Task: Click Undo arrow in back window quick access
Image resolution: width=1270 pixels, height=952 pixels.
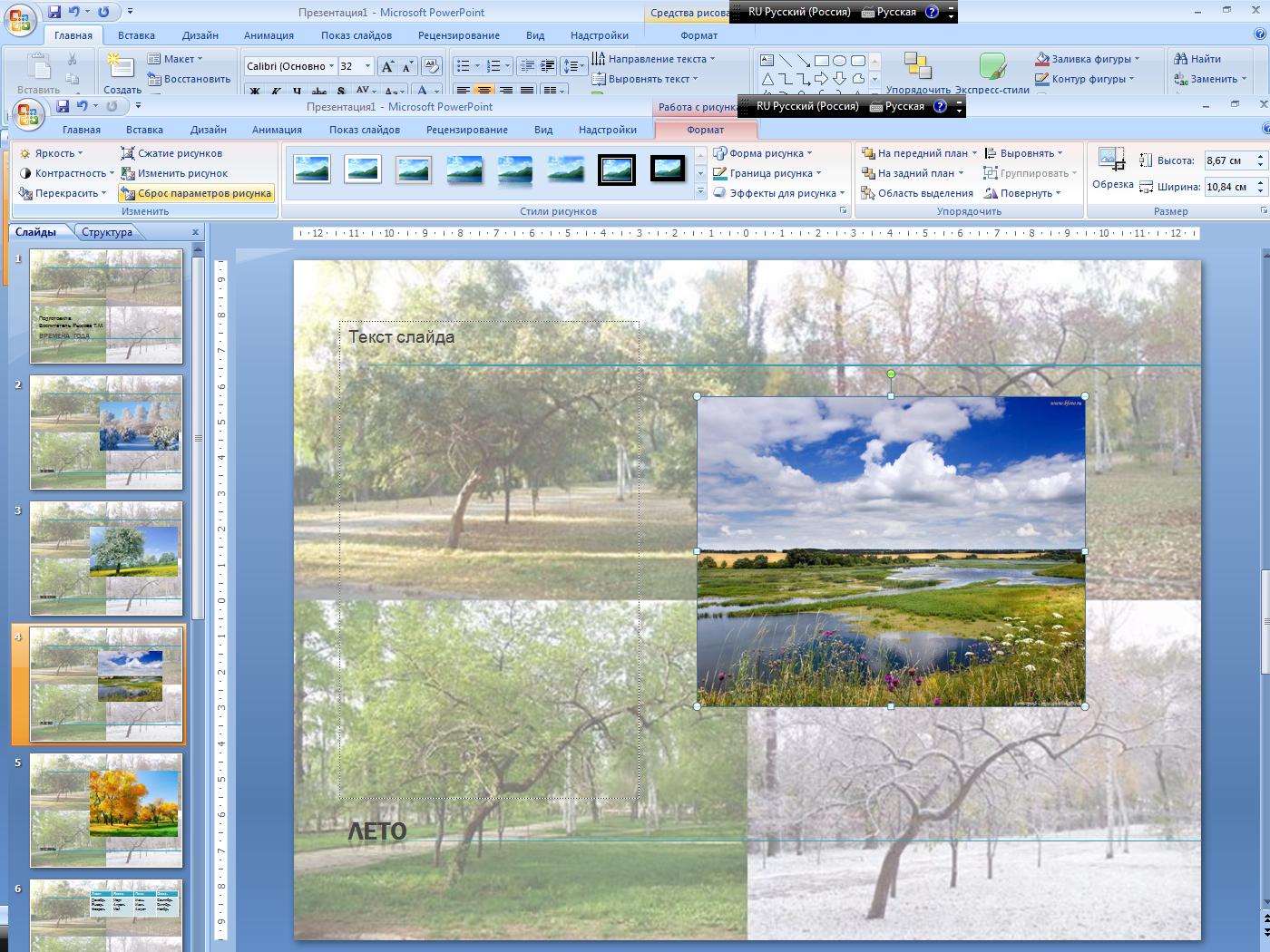Action: click(74, 12)
